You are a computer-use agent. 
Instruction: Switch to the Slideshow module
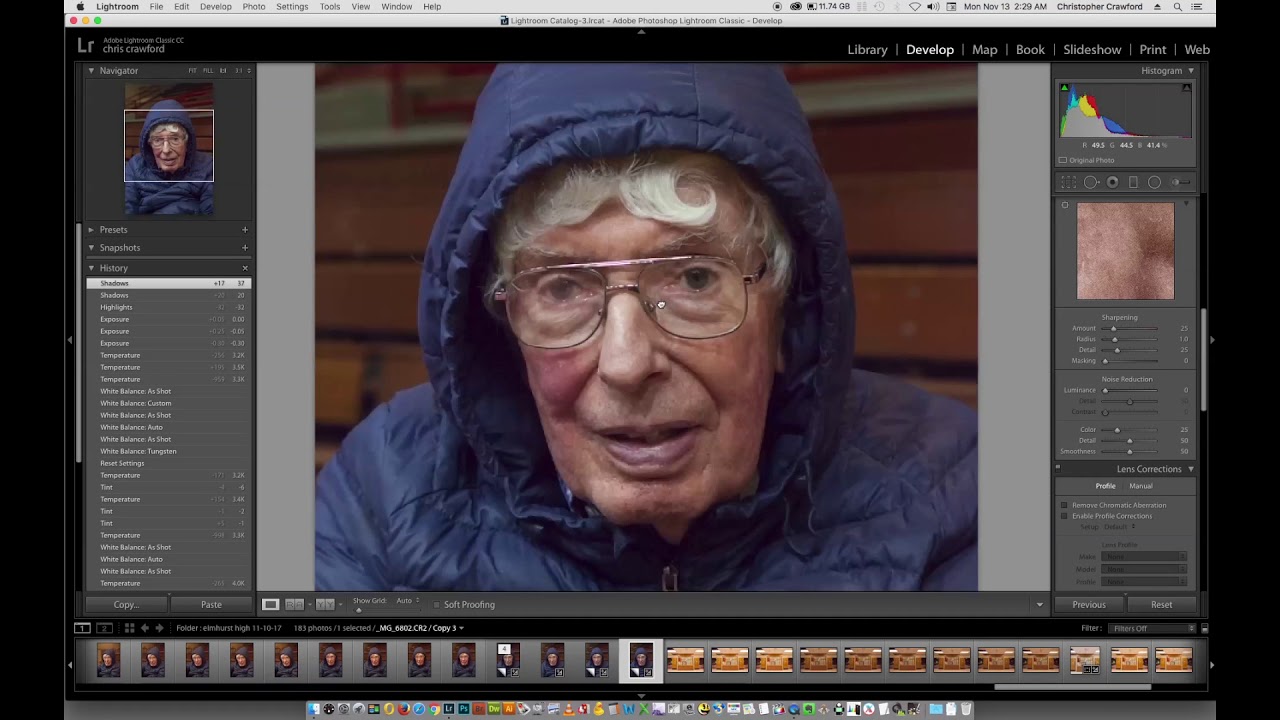coord(1092,49)
